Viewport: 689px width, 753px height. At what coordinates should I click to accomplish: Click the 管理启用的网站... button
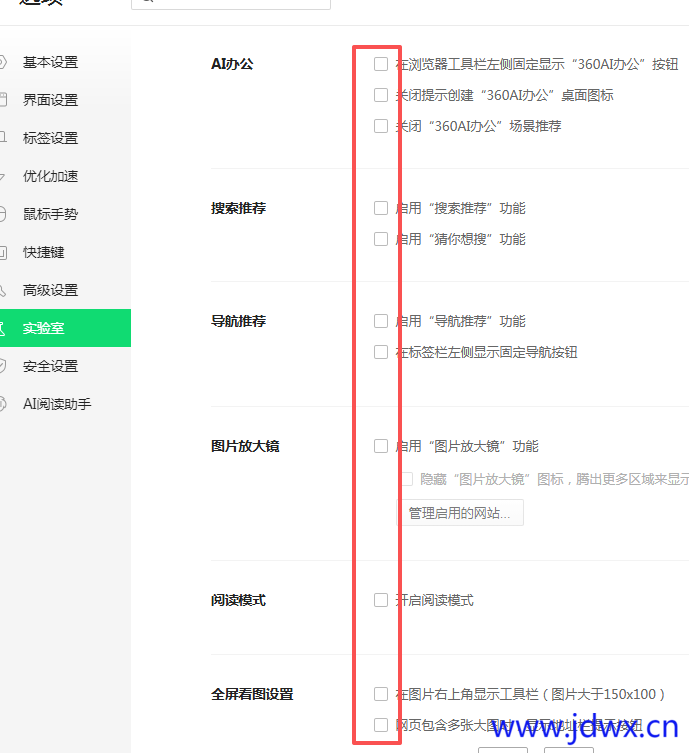[460, 513]
